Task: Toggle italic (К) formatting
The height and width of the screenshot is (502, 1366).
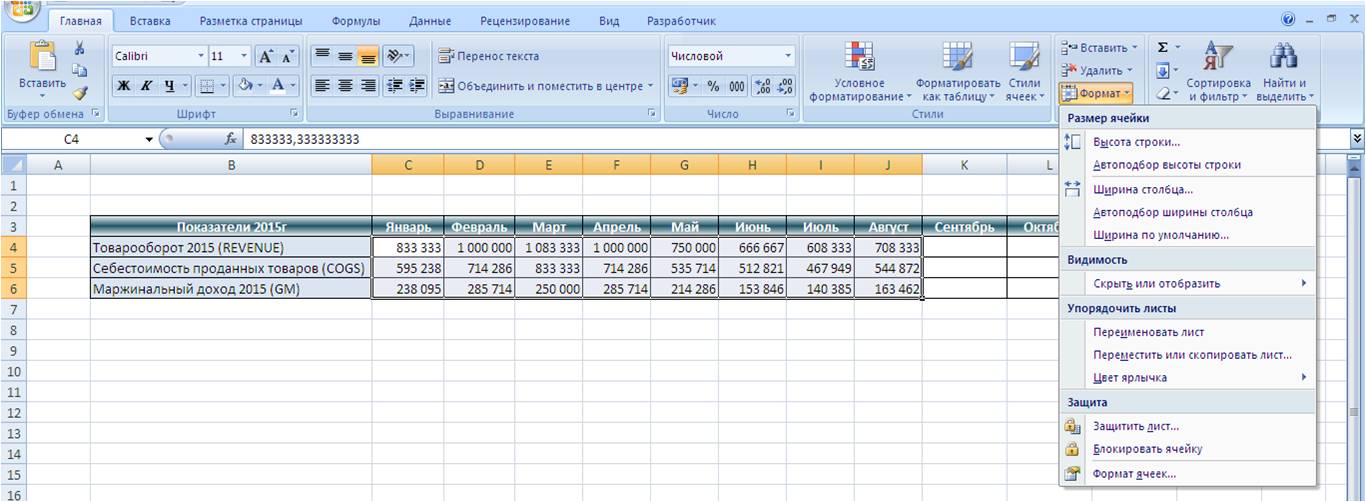Action: point(146,86)
